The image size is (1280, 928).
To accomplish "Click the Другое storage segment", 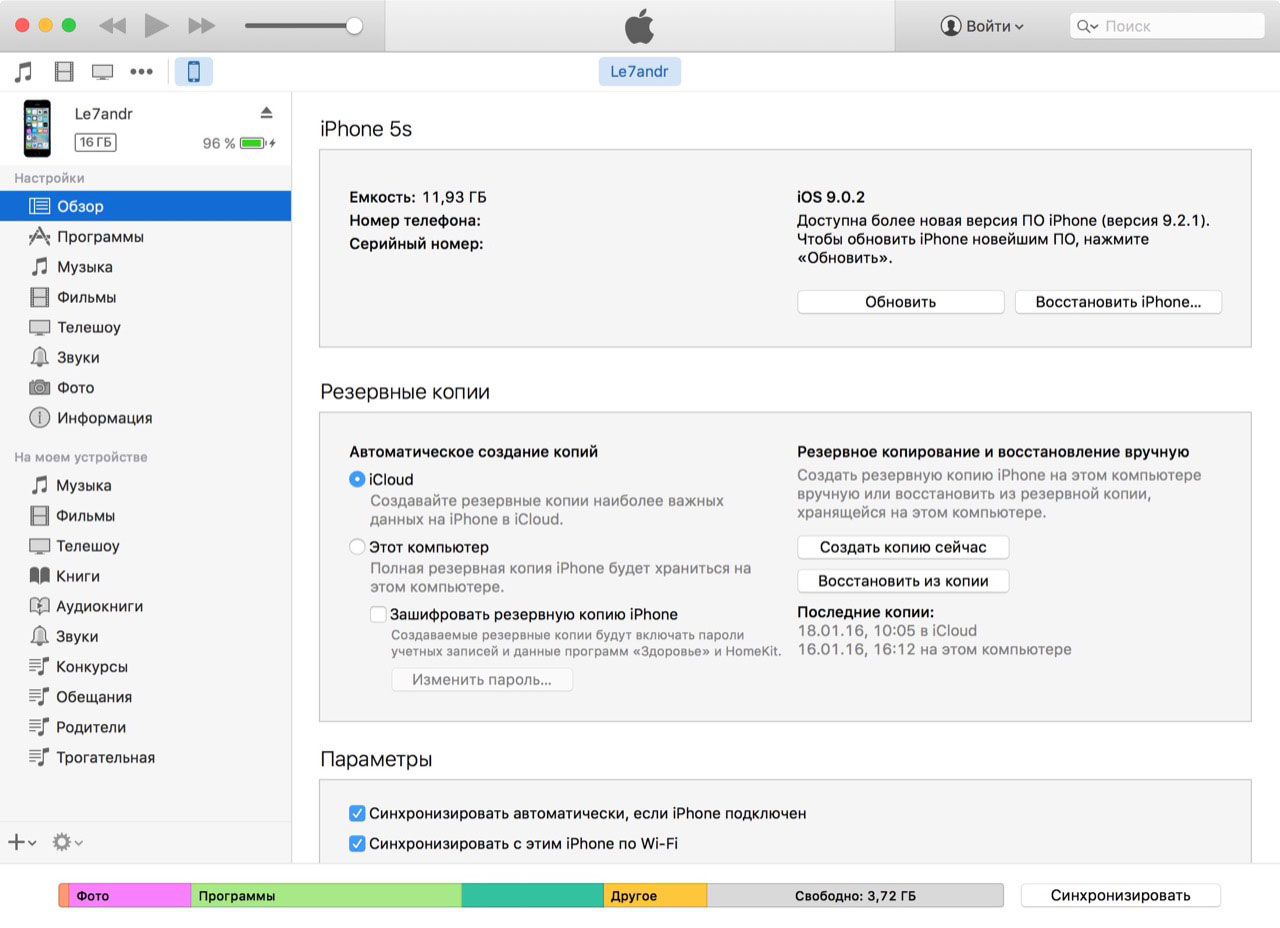I will (655, 895).
